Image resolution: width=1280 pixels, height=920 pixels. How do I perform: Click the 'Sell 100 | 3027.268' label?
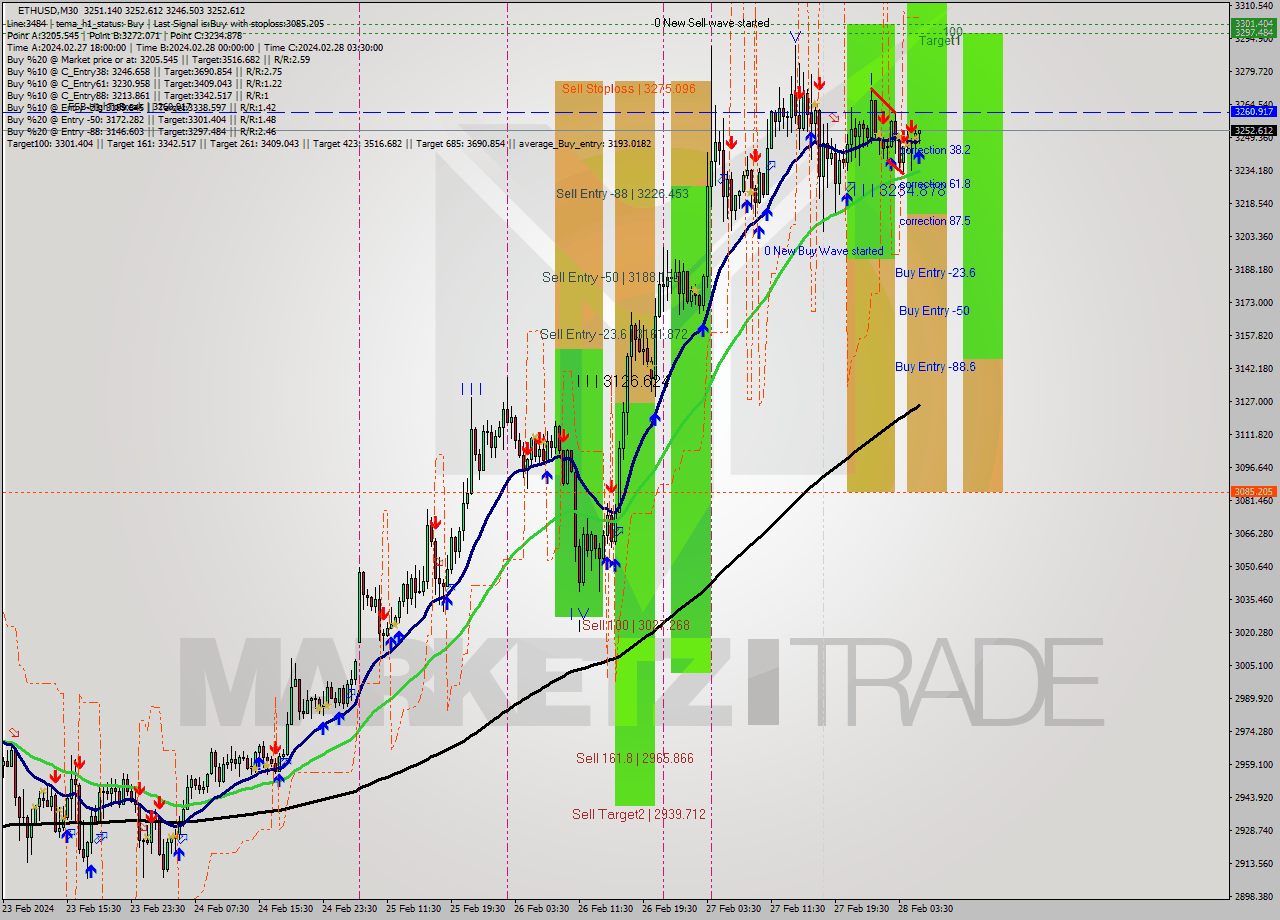click(x=636, y=625)
